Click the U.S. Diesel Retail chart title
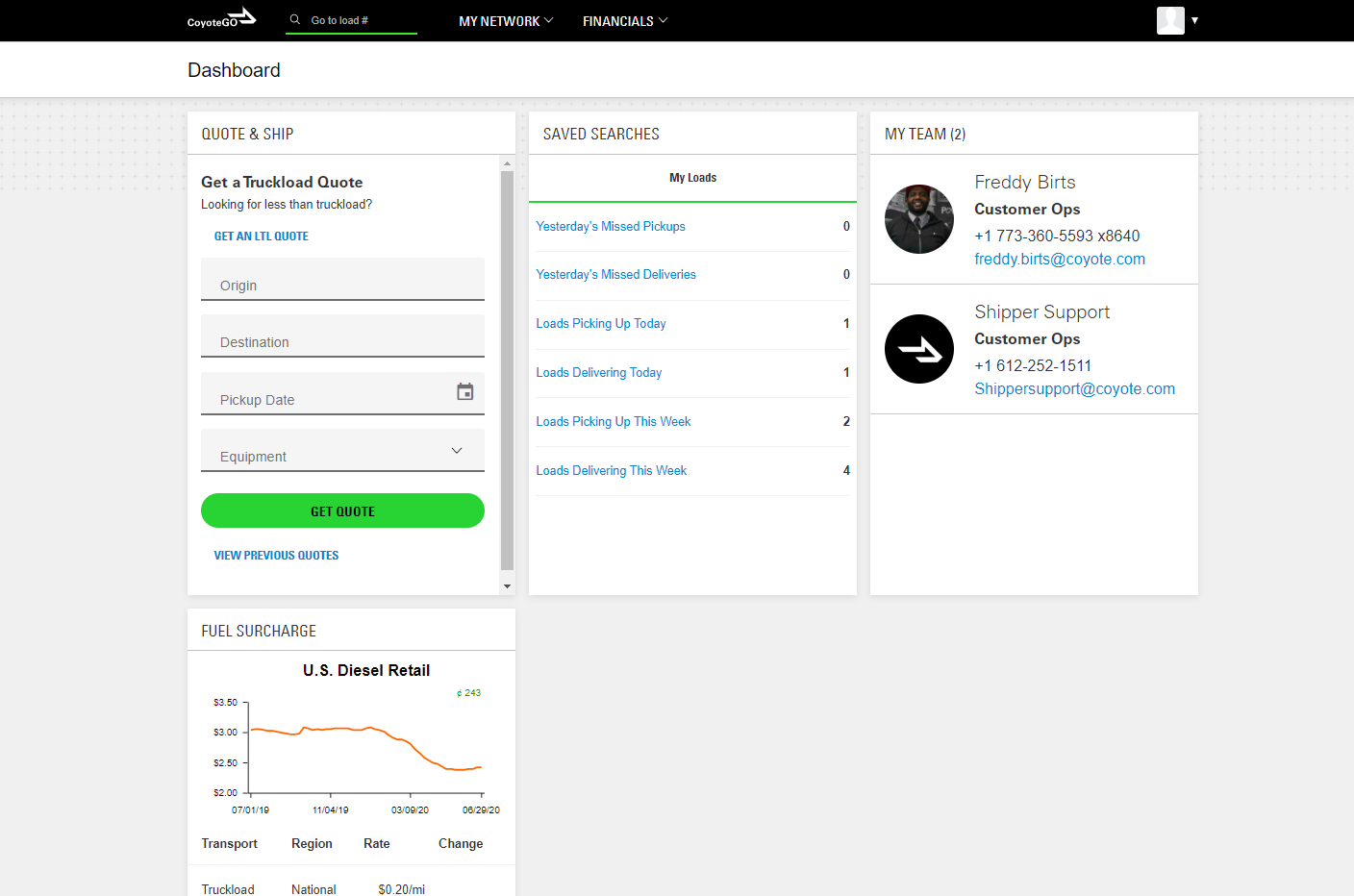Viewport: 1354px width, 896px height. tap(366, 671)
